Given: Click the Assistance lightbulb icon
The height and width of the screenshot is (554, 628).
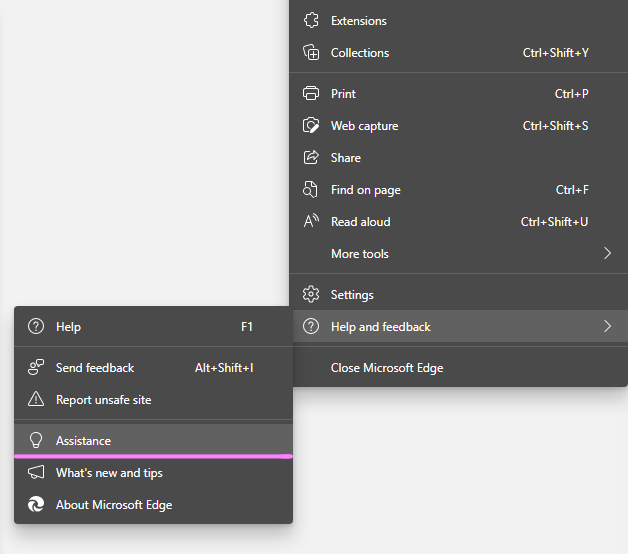Looking at the screenshot, I should click(x=36, y=440).
